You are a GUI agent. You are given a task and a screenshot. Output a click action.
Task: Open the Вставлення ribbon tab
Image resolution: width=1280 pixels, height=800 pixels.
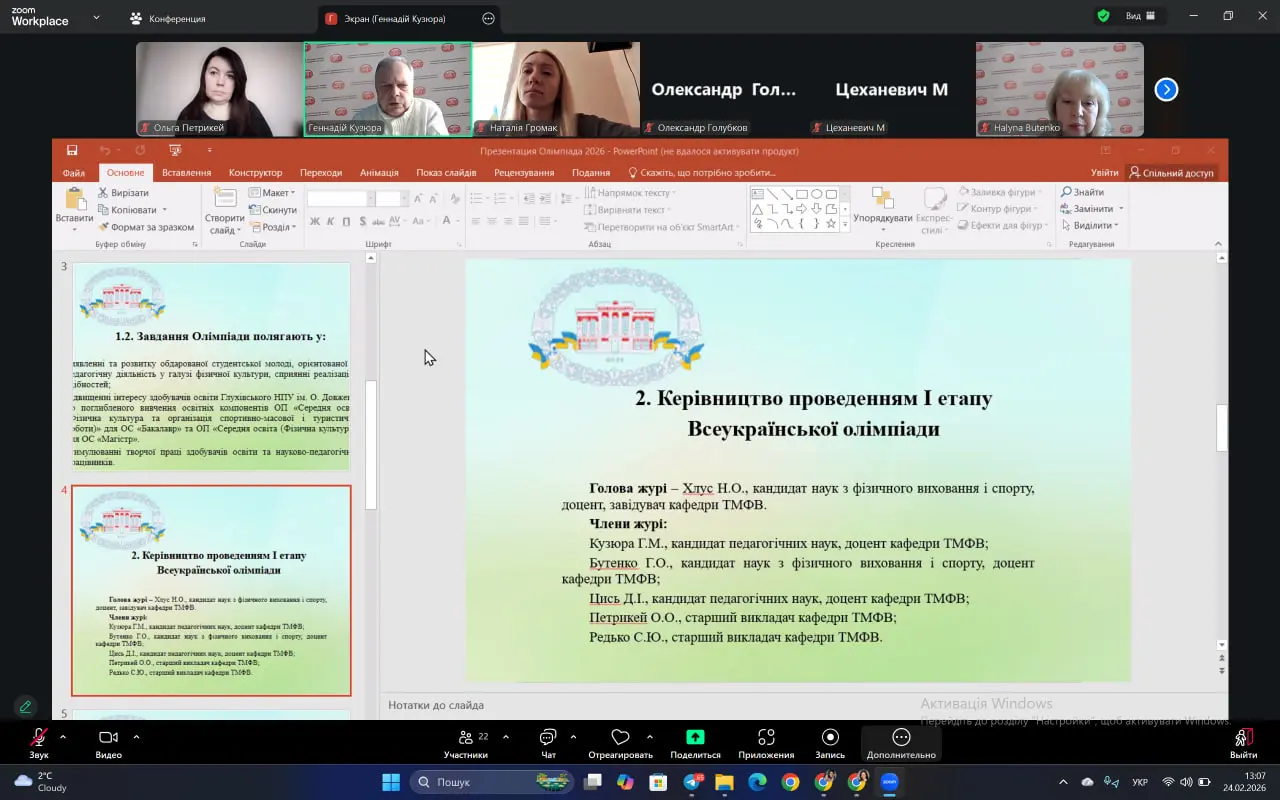(187, 173)
